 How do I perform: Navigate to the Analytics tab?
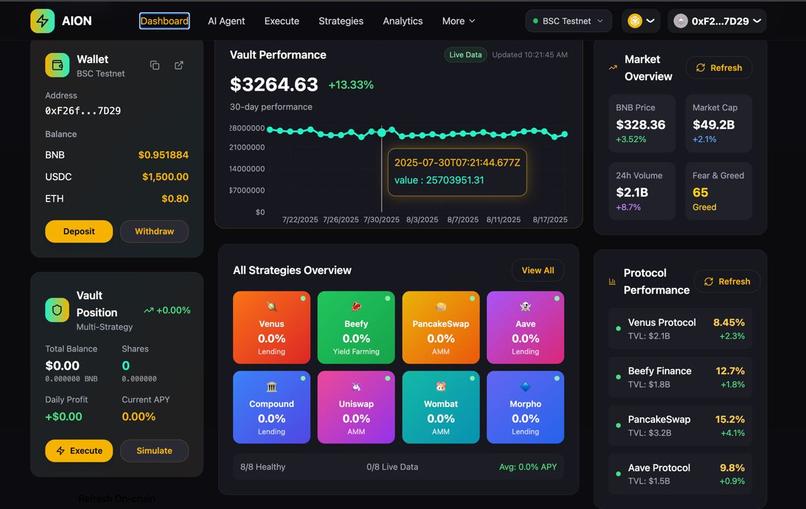[402, 21]
